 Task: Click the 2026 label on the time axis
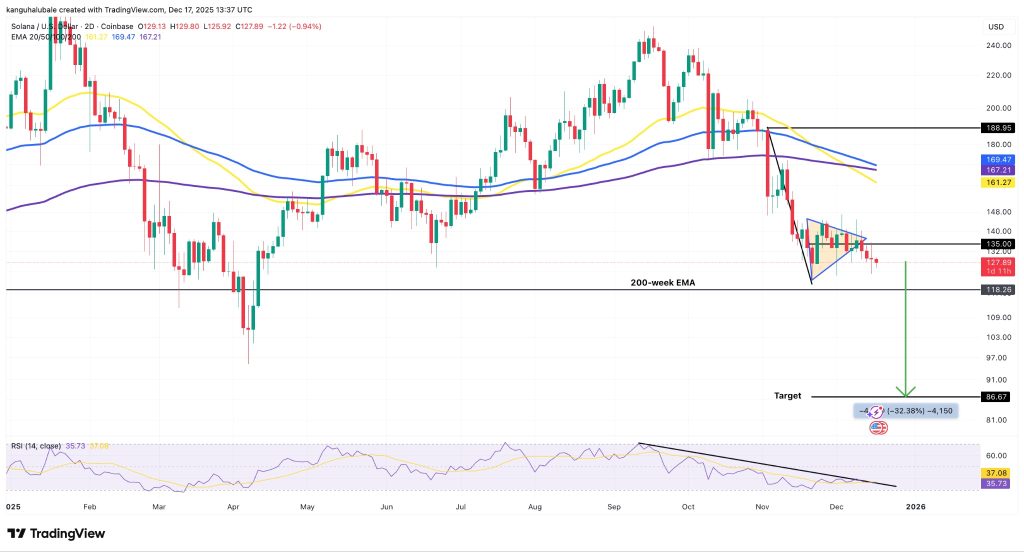tap(914, 506)
